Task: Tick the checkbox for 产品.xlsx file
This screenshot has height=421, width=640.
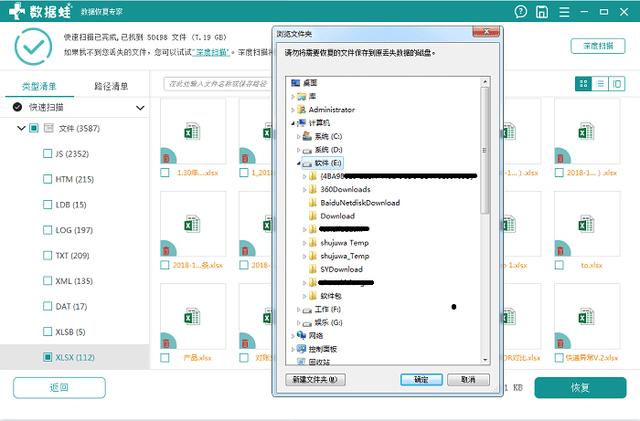Action: pyautogui.click(x=165, y=358)
